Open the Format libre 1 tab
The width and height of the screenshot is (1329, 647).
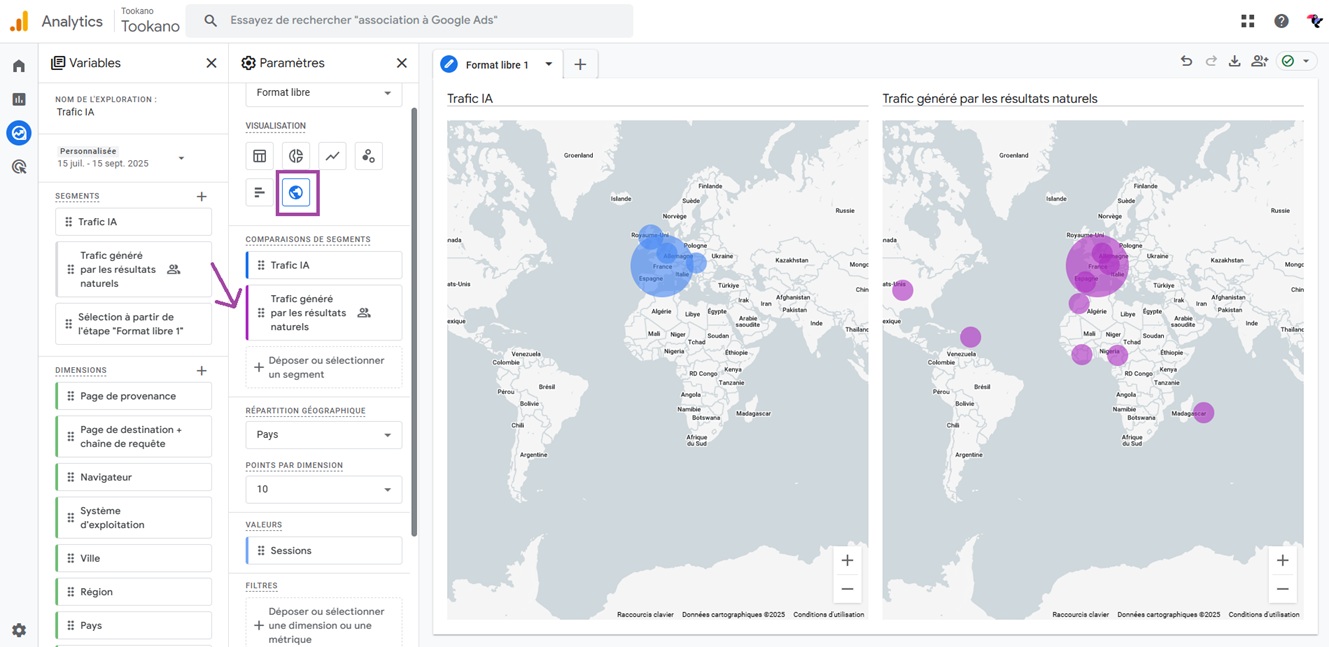click(x=497, y=65)
